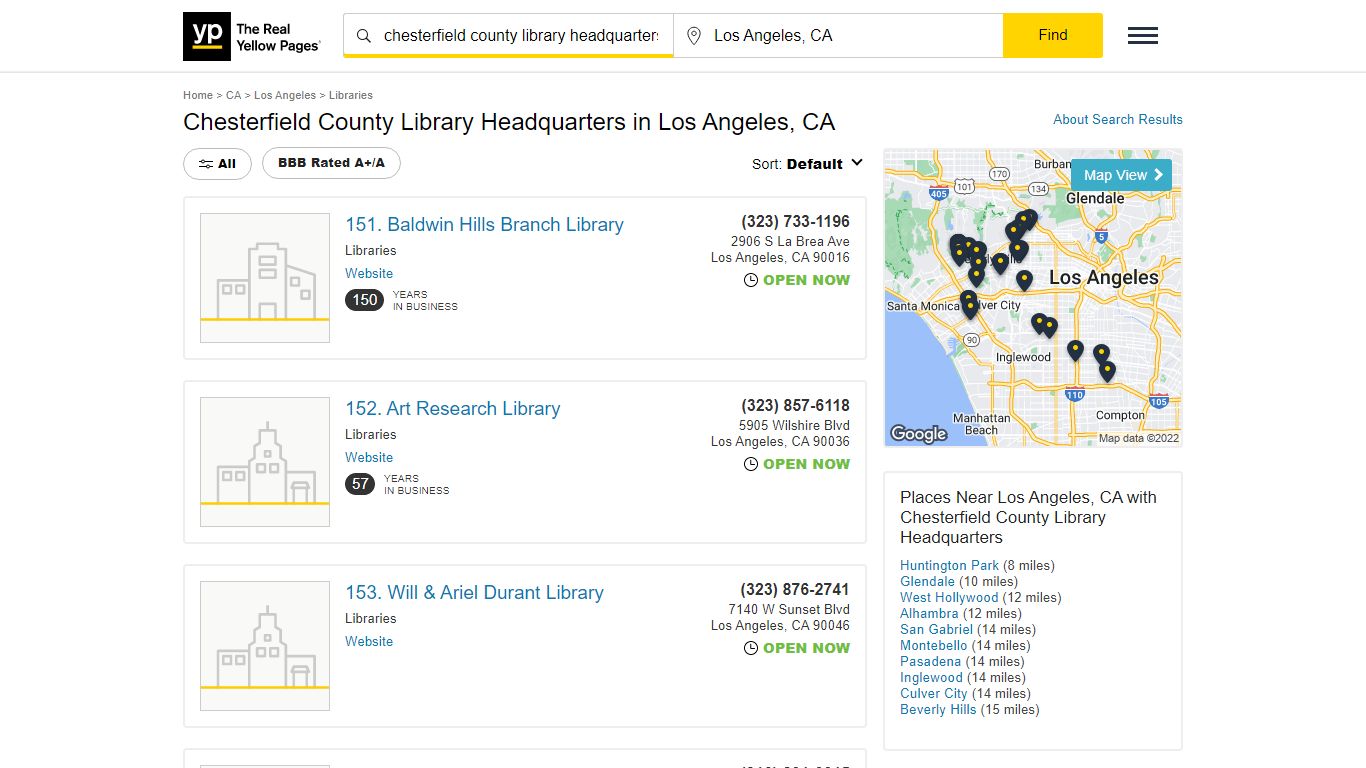This screenshot has width=1366, height=768.
Task: Click the YP Yellow Pages logo
Action: point(252,36)
